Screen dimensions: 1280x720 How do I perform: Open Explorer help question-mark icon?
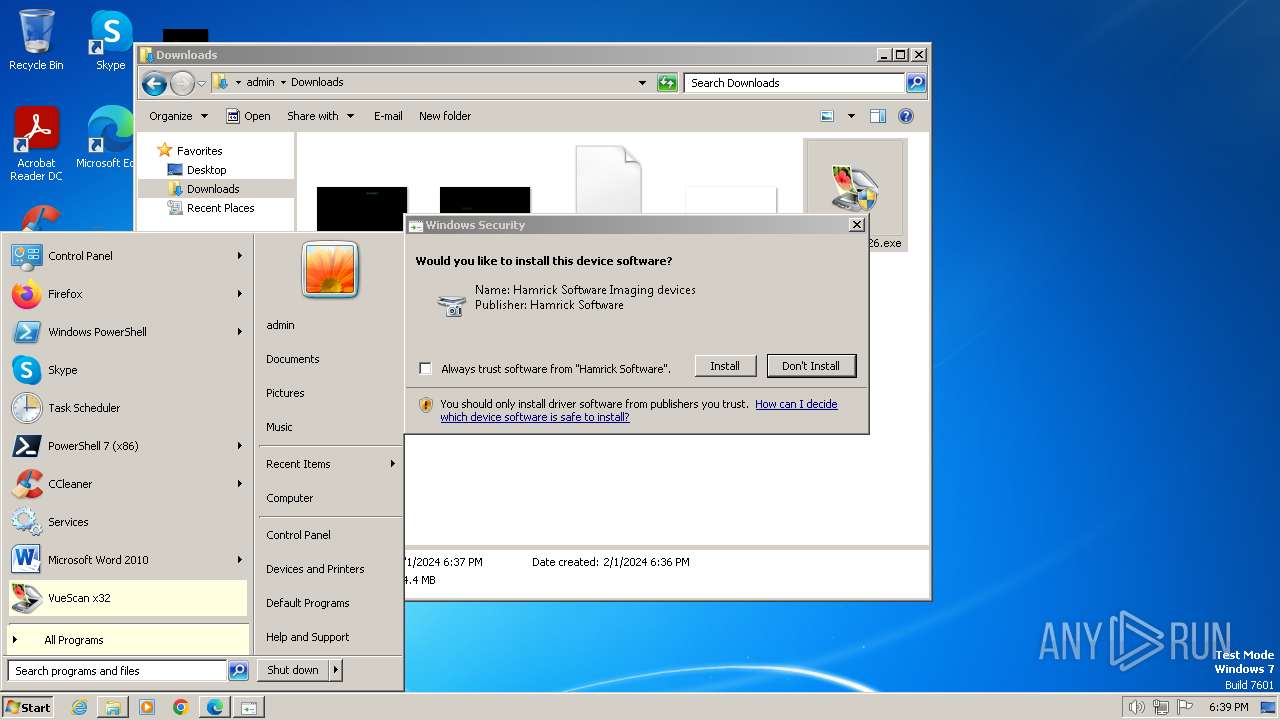[x=906, y=116]
